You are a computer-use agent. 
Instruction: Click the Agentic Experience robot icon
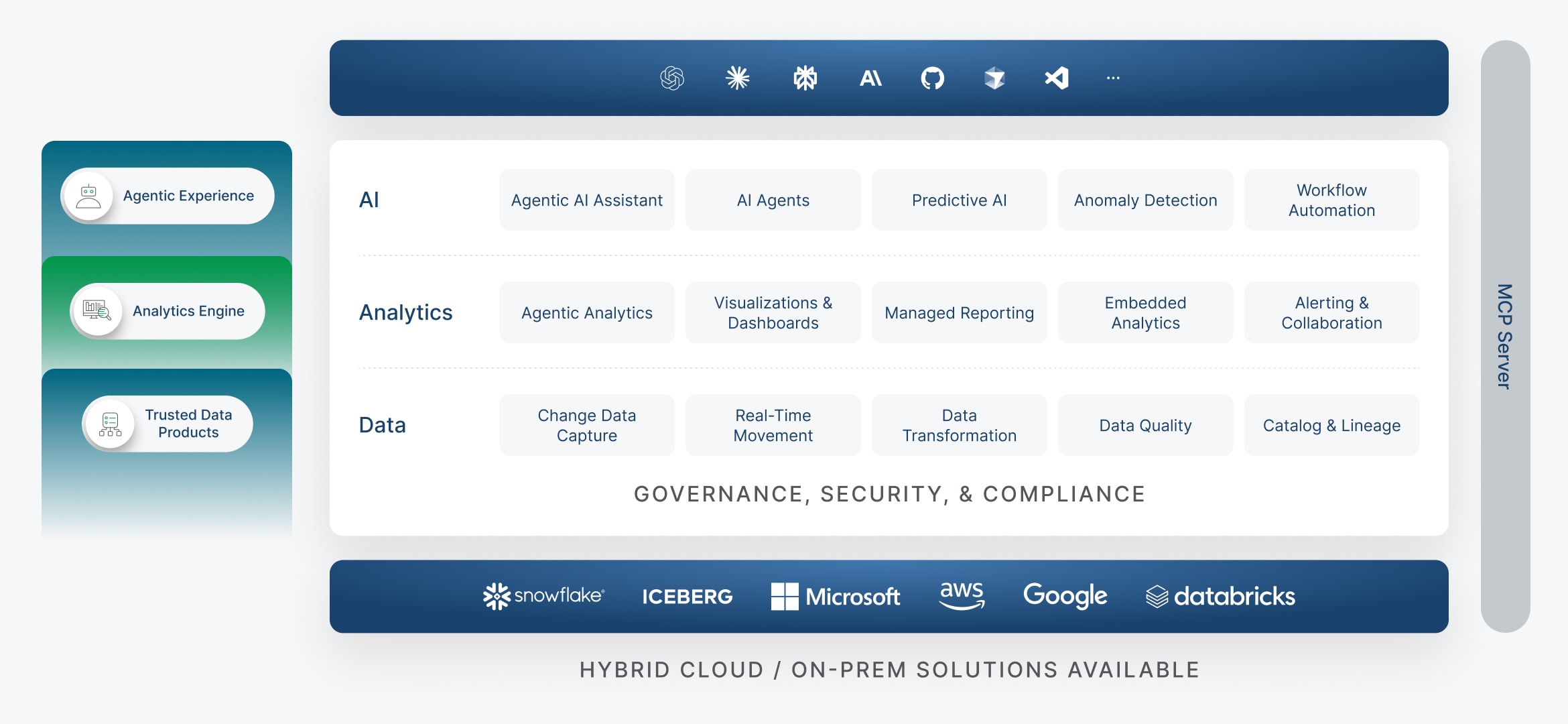click(x=88, y=195)
